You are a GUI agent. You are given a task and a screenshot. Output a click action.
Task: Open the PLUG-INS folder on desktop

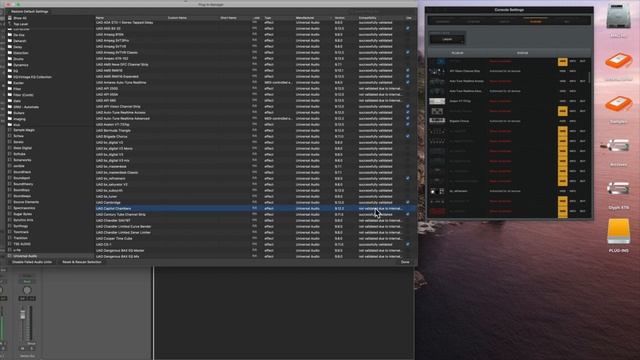(x=618, y=232)
